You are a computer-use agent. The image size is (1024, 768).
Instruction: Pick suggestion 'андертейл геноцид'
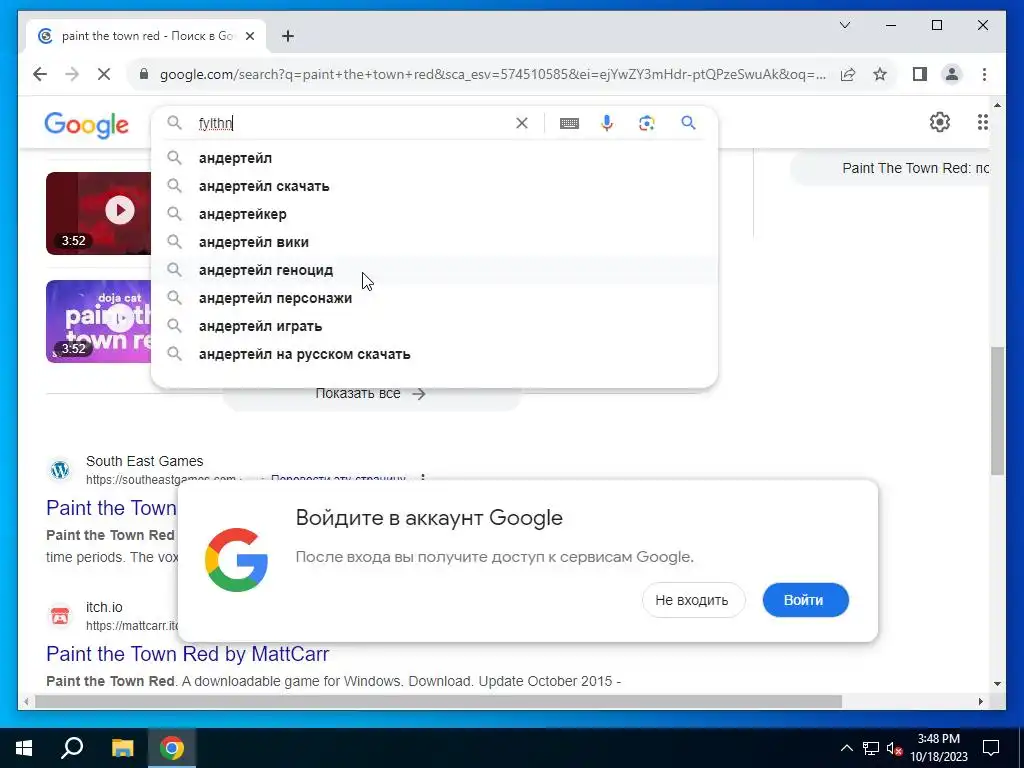tap(434, 270)
